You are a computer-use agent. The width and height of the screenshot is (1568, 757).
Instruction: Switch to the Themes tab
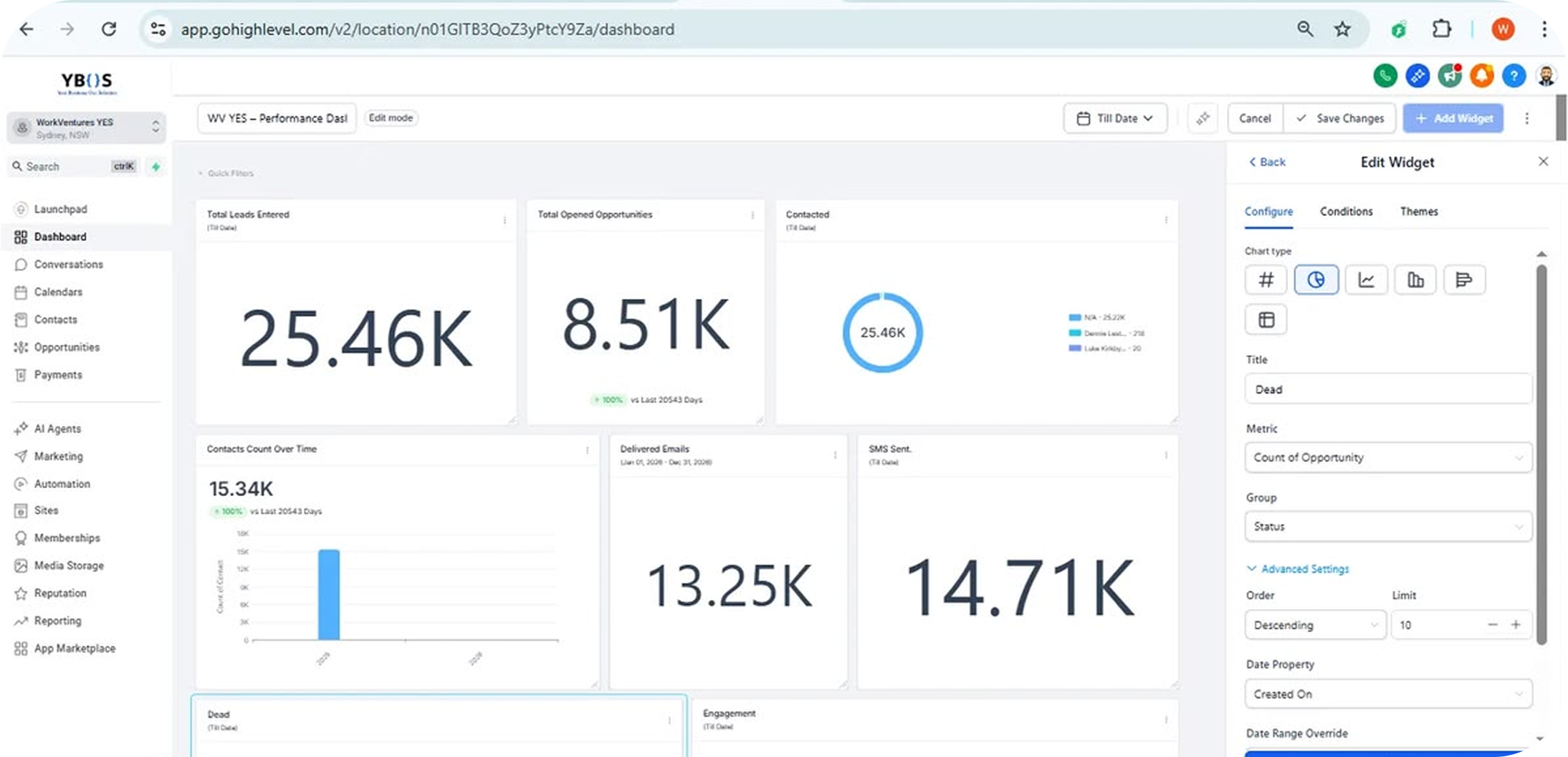tap(1418, 211)
